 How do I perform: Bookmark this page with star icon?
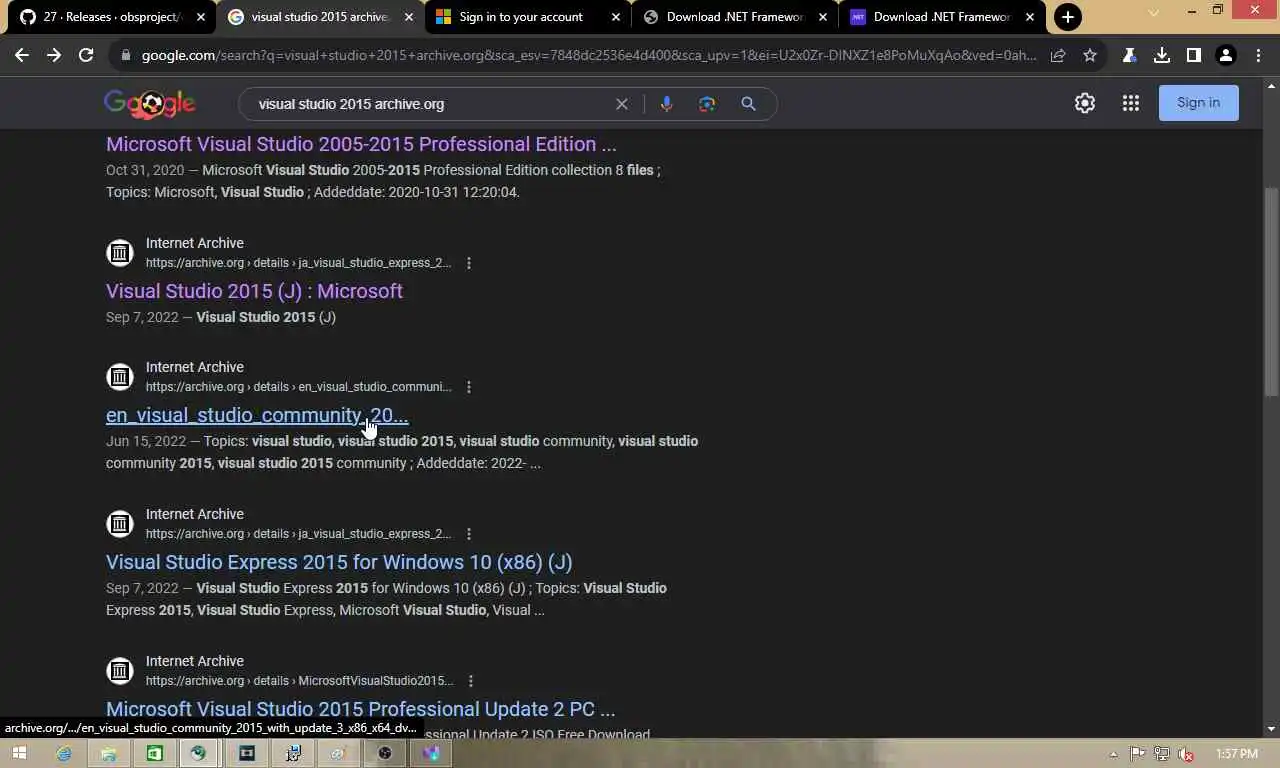tap(1090, 55)
